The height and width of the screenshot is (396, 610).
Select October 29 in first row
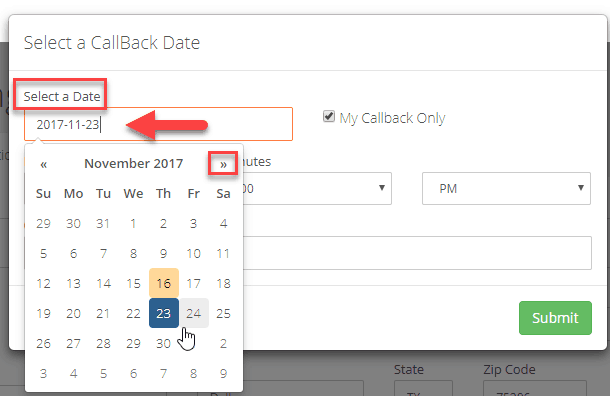[44, 223]
